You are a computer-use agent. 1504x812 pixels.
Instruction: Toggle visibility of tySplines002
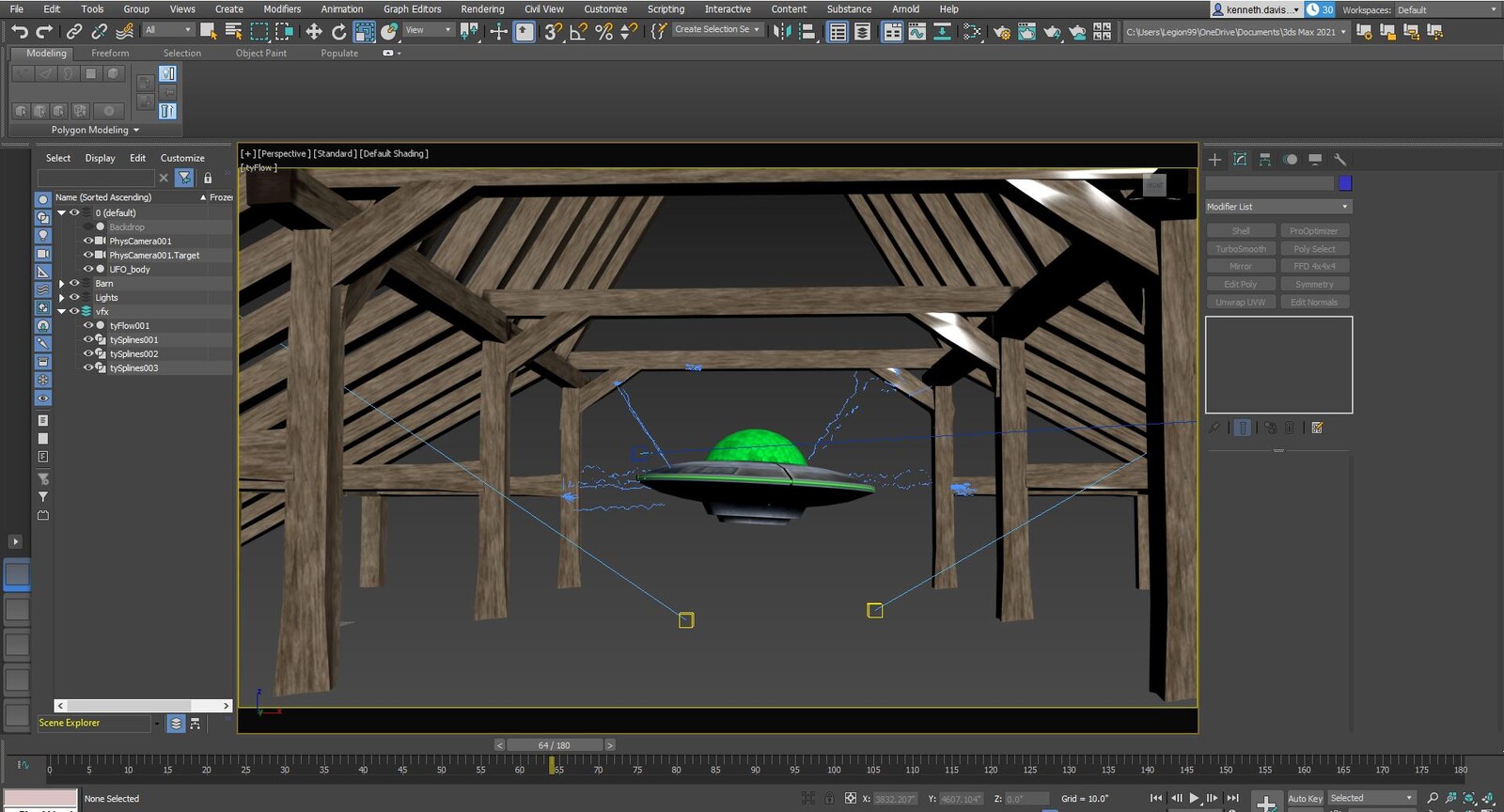coord(88,354)
